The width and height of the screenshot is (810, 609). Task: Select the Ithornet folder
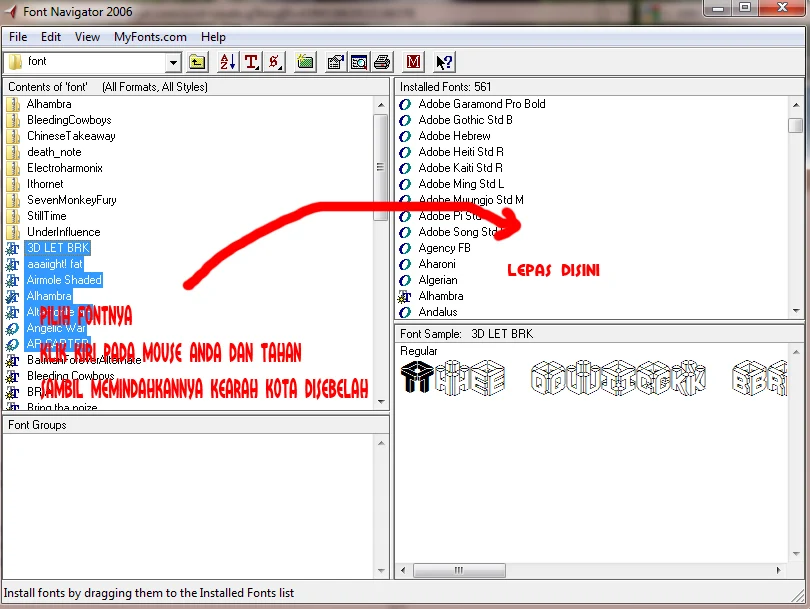[x=45, y=184]
